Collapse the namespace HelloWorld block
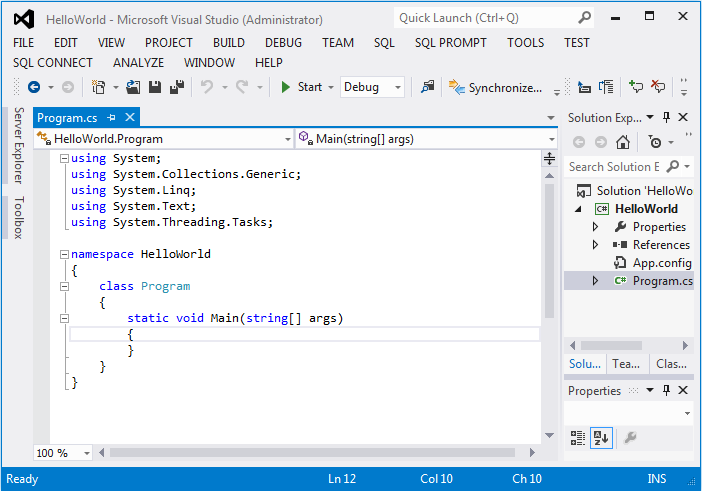The width and height of the screenshot is (702, 491). click(x=64, y=254)
